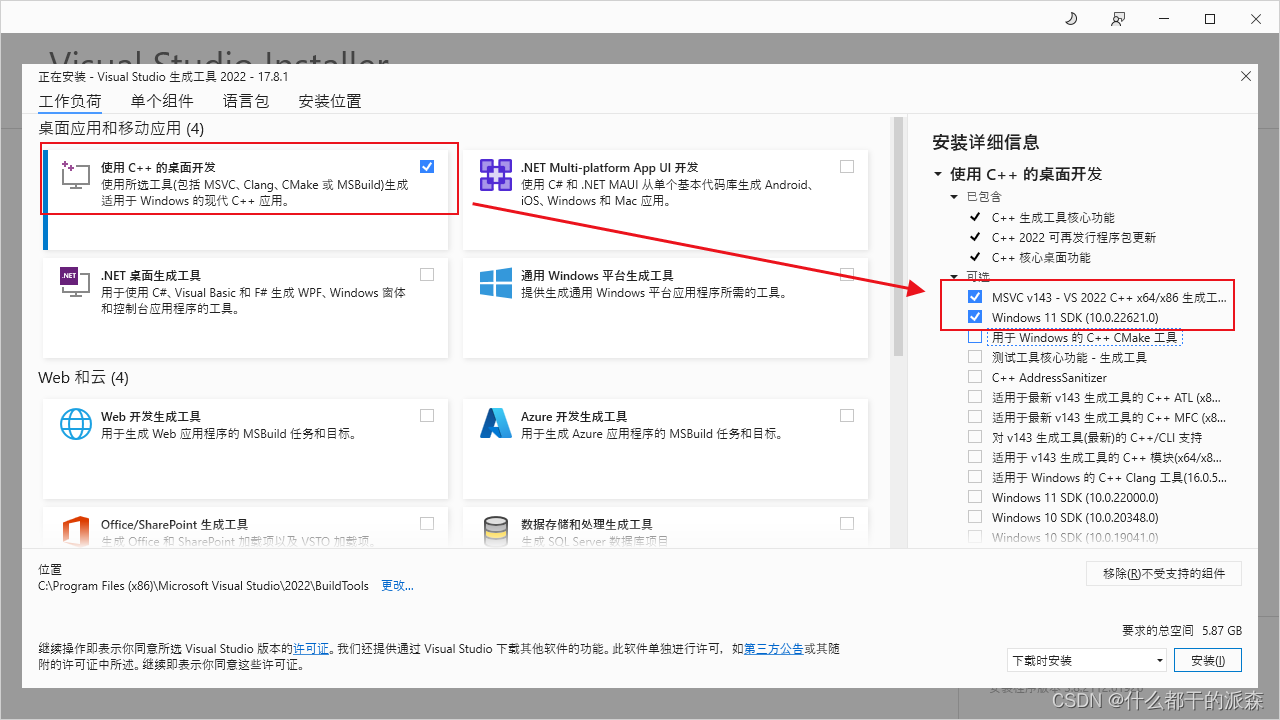Click the Azure 开发生成工具 icon
This screenshot has width=1280, height=720.
coord(496,424)
